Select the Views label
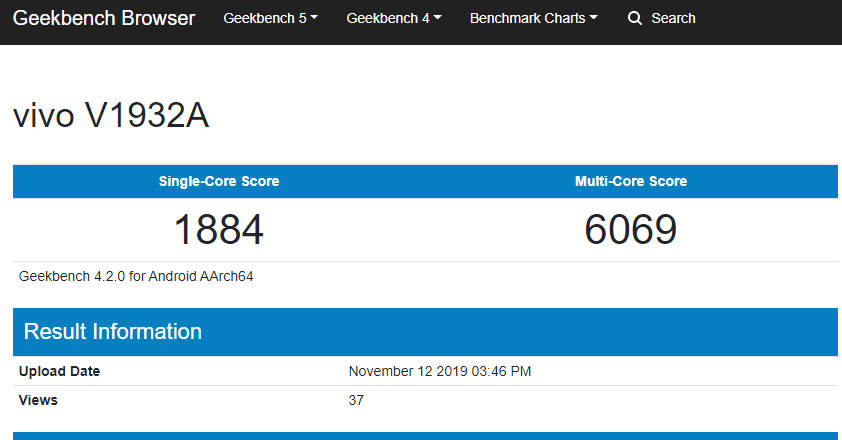 tap(38, 400)
